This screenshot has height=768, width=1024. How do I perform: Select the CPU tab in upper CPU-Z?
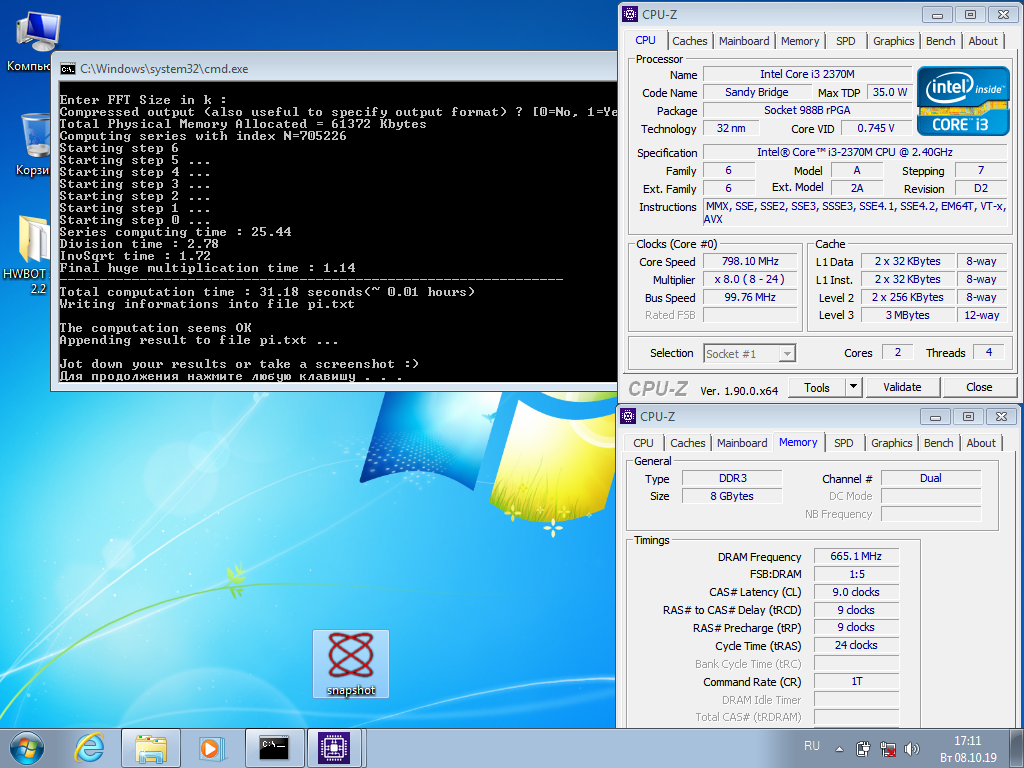click(645, 40)
